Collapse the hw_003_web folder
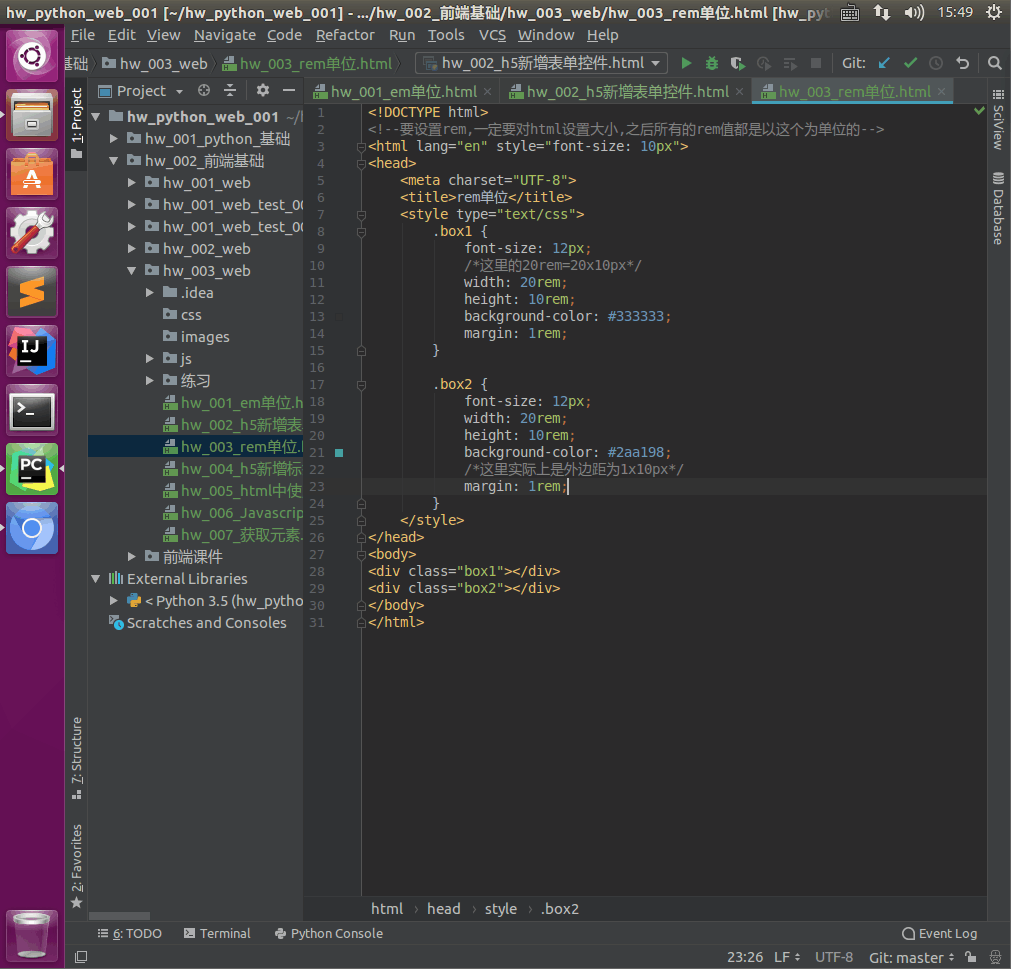This screenshot has height=969, width=1011. pos(133,271)
